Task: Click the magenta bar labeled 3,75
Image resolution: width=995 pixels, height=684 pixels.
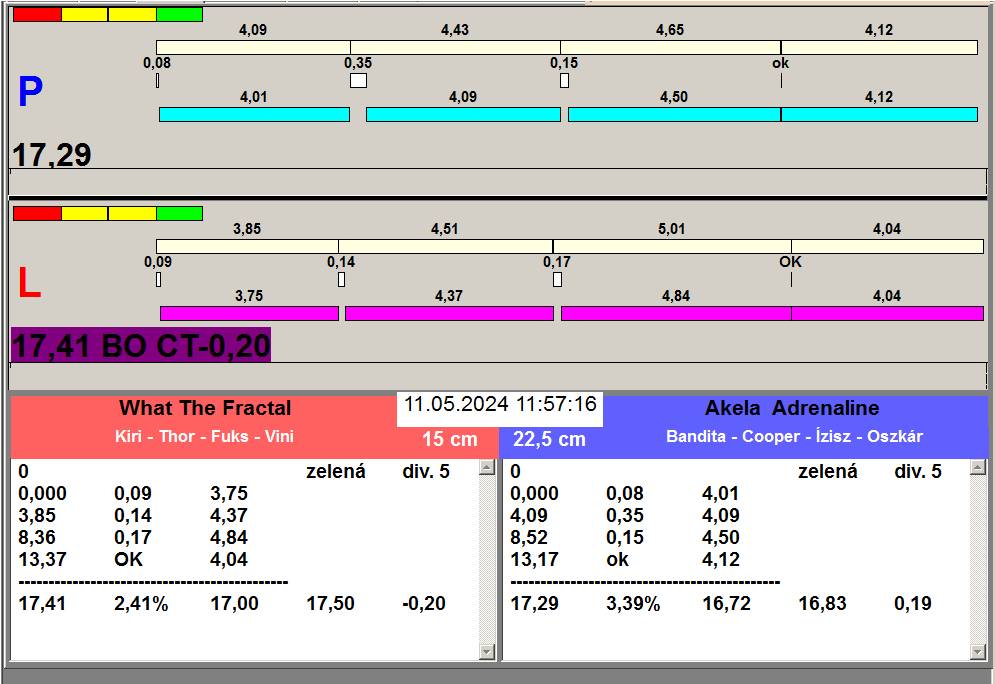Action: coord(249,313)
